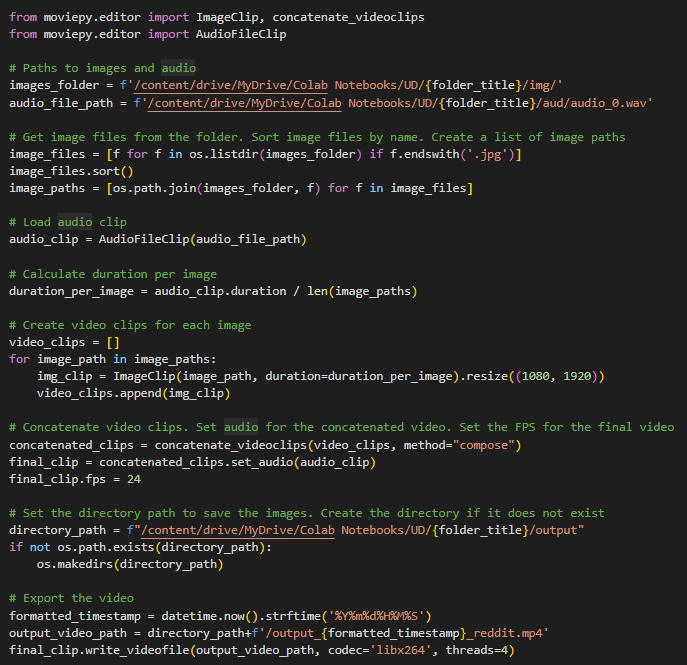Screen dimensions: 687x665
Task: Click the 'formatted_timestamp' variable on its assignment line
Action: point(75,617)
